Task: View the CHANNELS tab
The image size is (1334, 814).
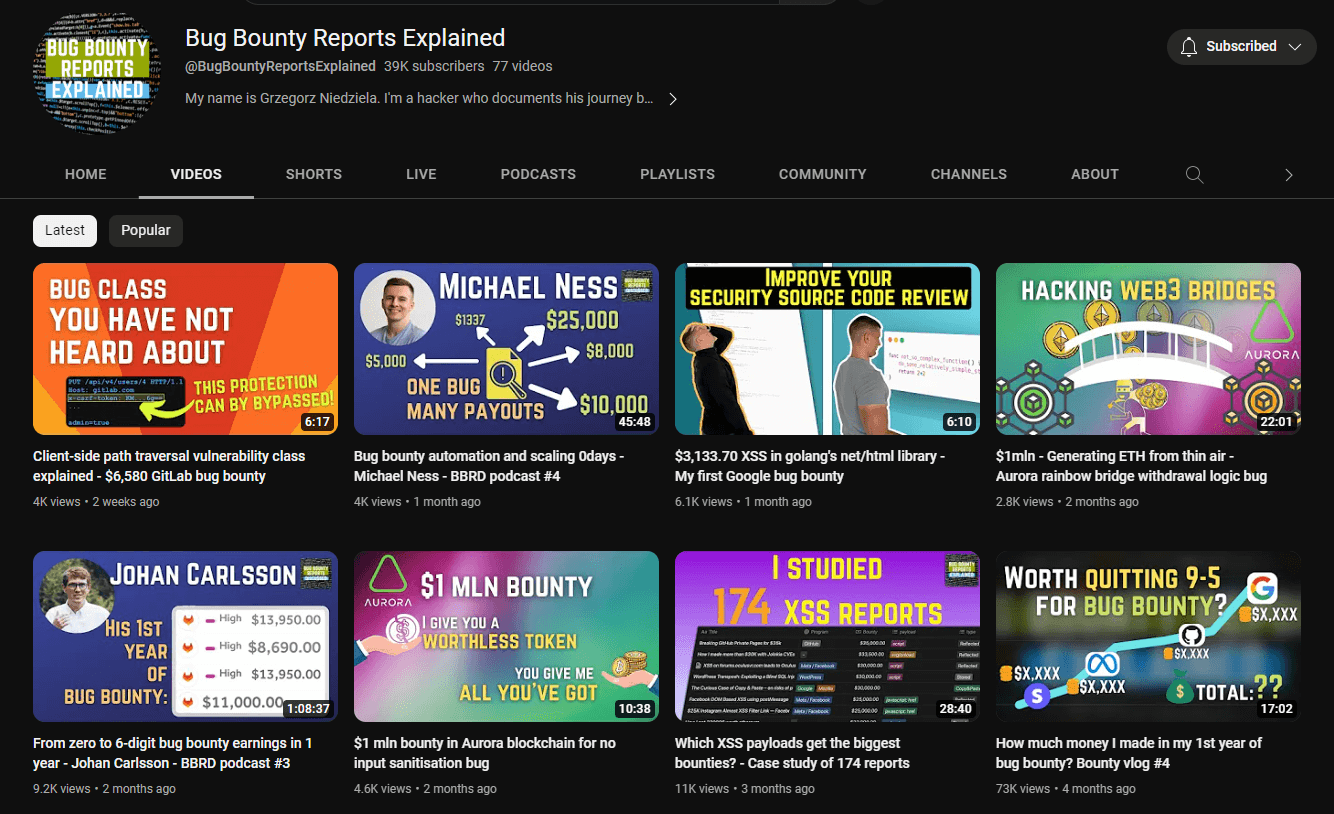Action: coord(969,174)
